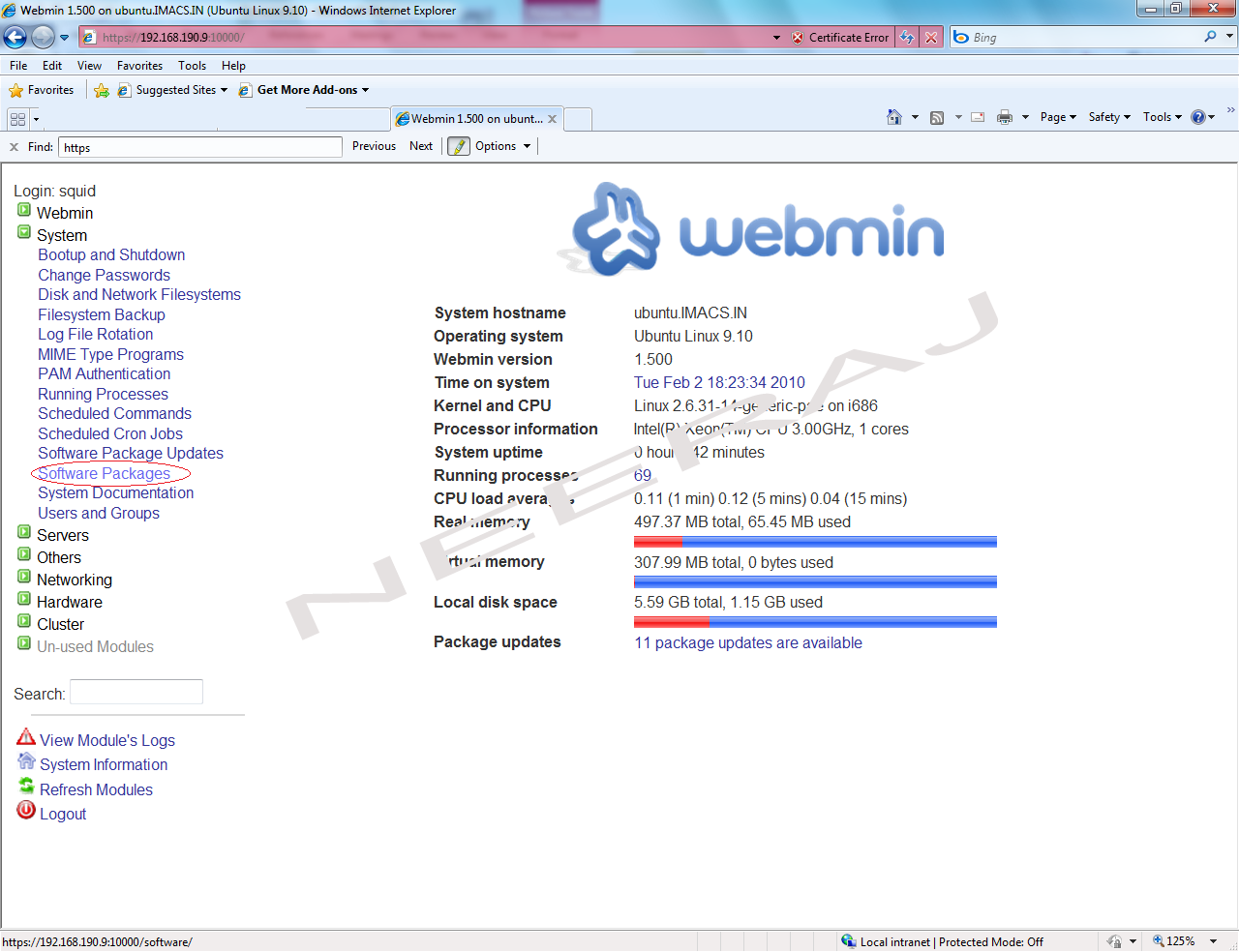This screenshot has height=952, width=1239.
Task: Open the Edit menu
Action: pos(52,66)
